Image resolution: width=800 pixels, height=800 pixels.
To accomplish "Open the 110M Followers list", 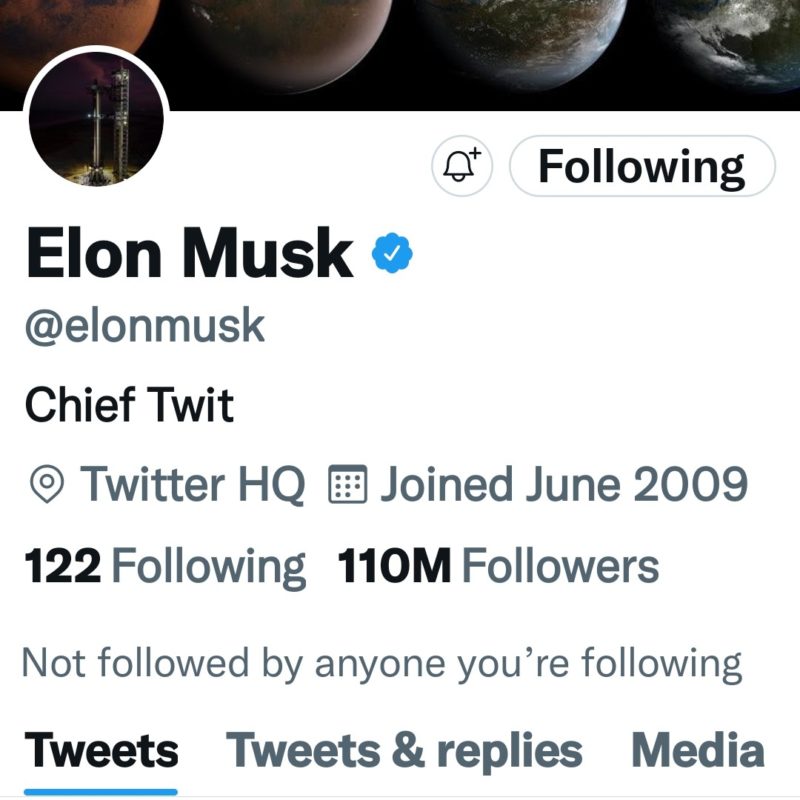I will (x=499, y=567).
